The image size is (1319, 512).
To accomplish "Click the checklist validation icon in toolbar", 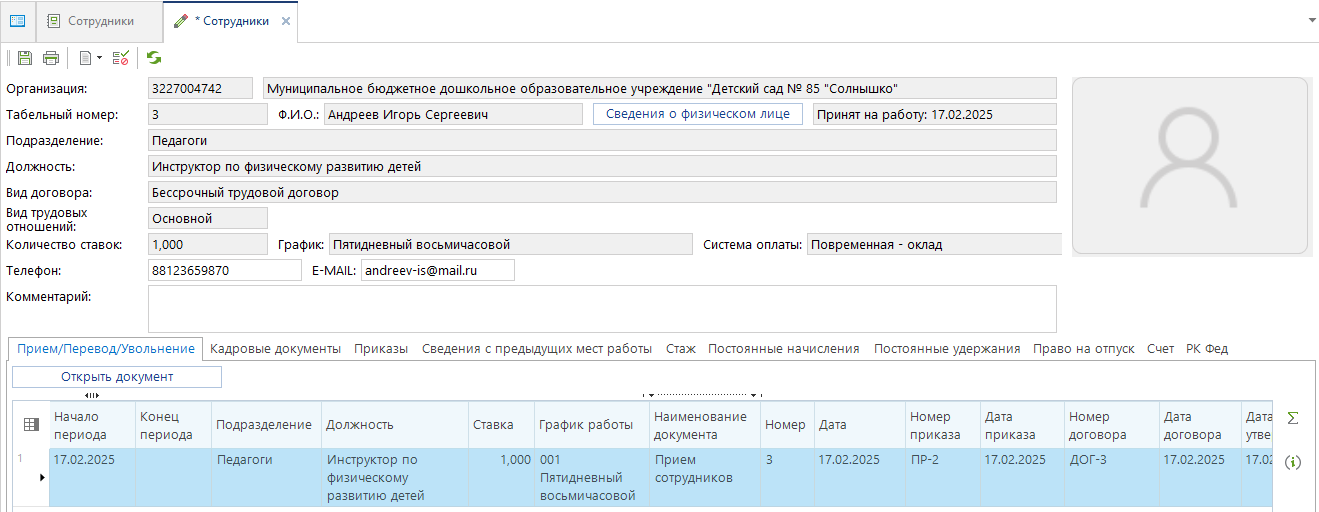I will point(121,58).
